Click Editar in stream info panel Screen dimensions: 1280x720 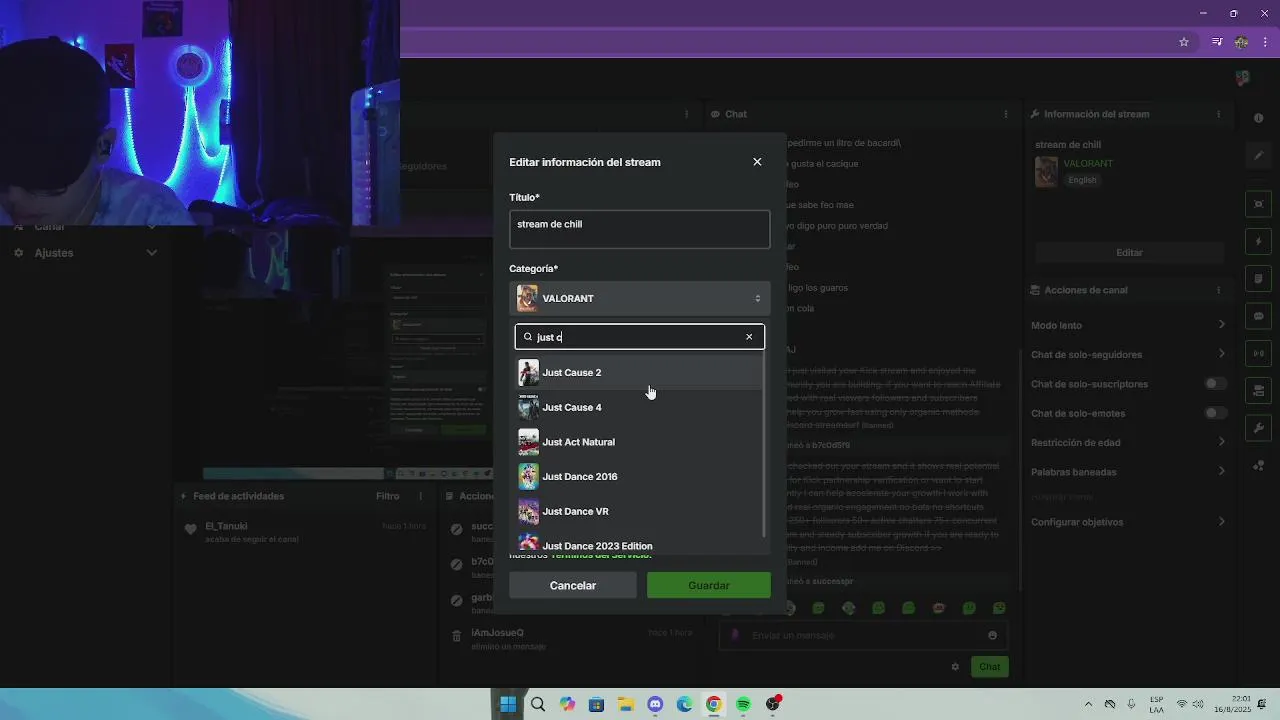point(1129,252)
